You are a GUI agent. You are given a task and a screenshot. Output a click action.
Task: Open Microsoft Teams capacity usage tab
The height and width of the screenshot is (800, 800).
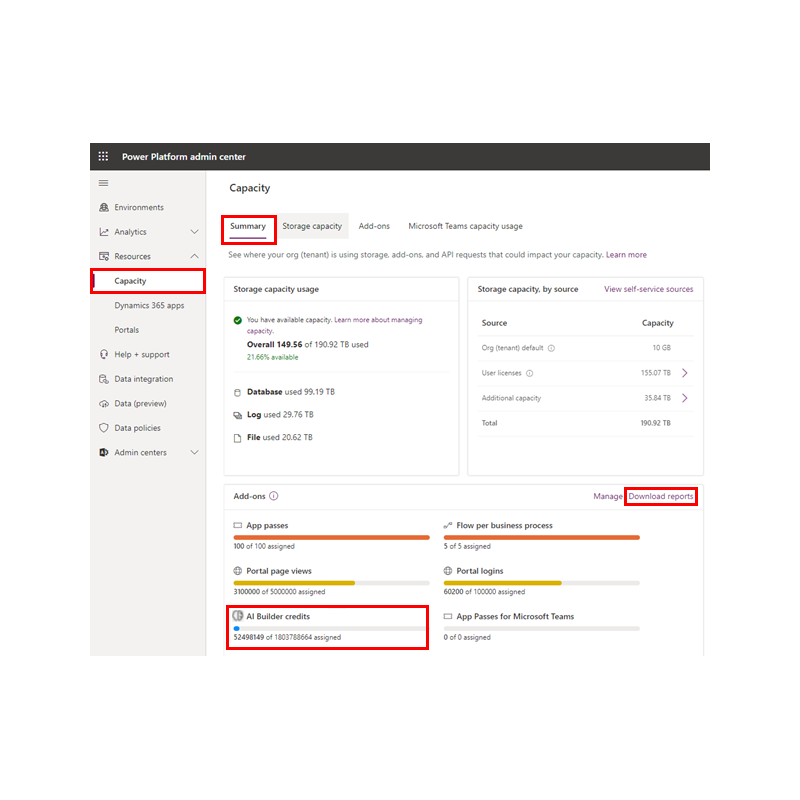[465, 226]
